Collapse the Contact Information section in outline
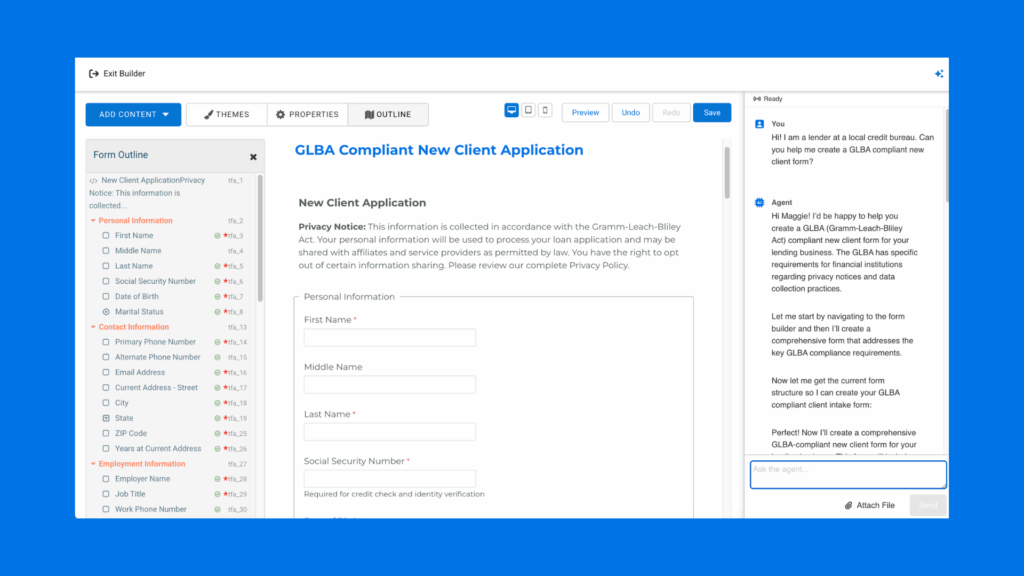Screen dimensions: 1024x576 pyautogui.click(x=93, y=327)
